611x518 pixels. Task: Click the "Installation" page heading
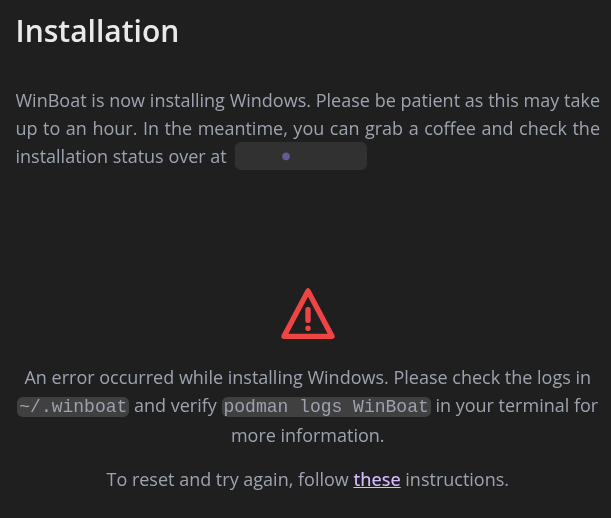pyautogui.click(x=97, y=31)
